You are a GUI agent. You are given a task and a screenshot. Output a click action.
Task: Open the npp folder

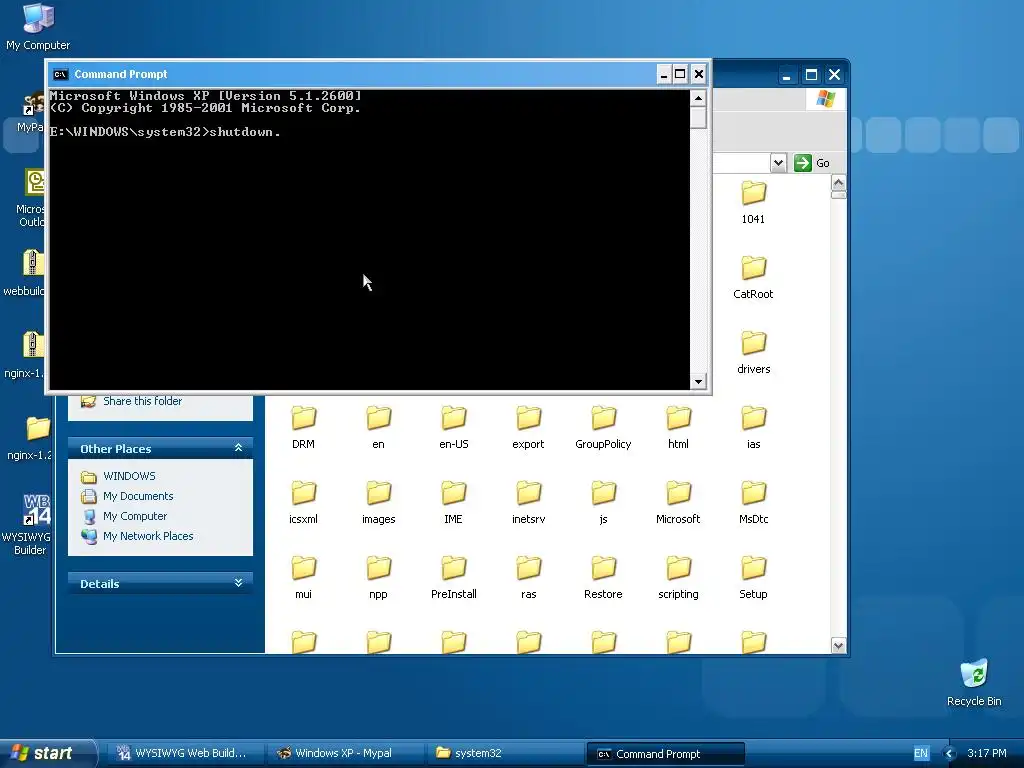tap(378, 579)
